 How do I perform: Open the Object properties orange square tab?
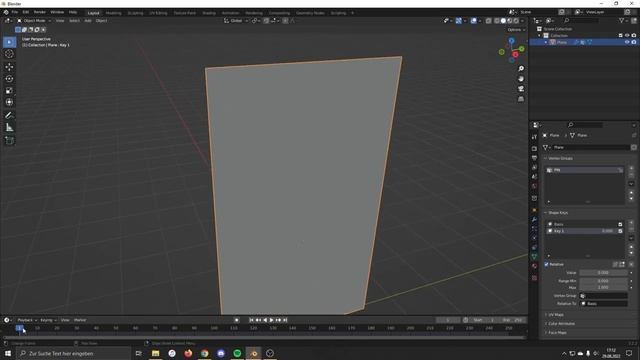(534, 210)
